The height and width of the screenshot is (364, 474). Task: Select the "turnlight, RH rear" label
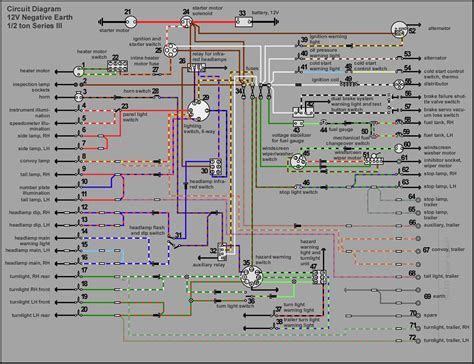tap(30, 277)
